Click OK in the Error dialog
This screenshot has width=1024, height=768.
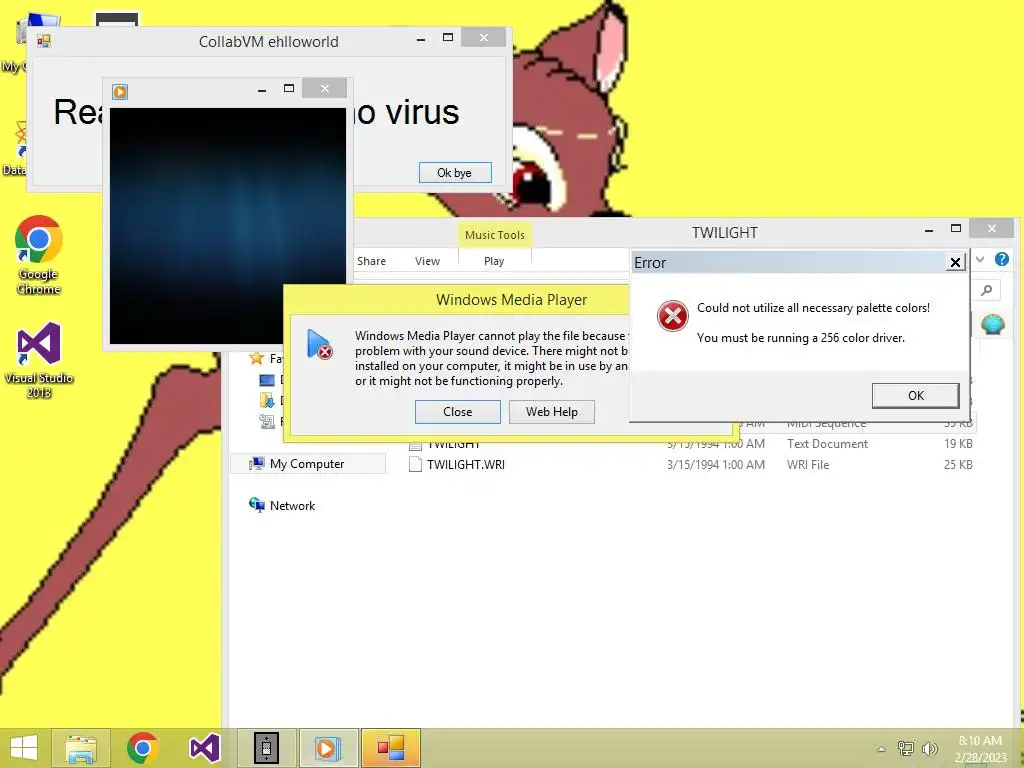point(916,396)
